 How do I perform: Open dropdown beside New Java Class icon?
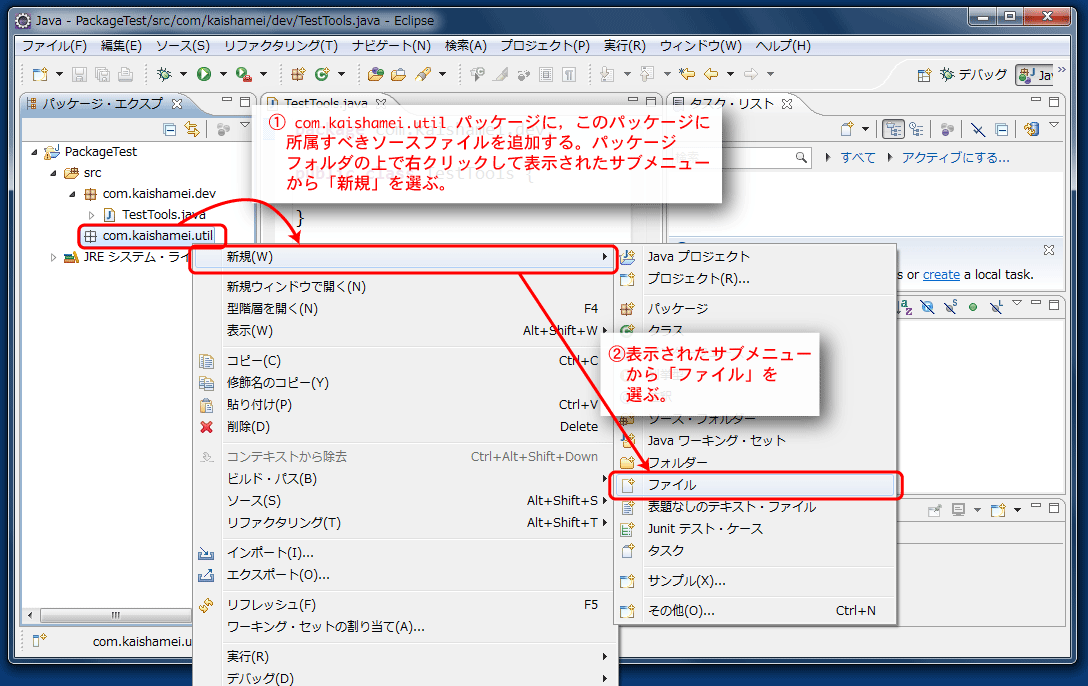pos(341,74)
